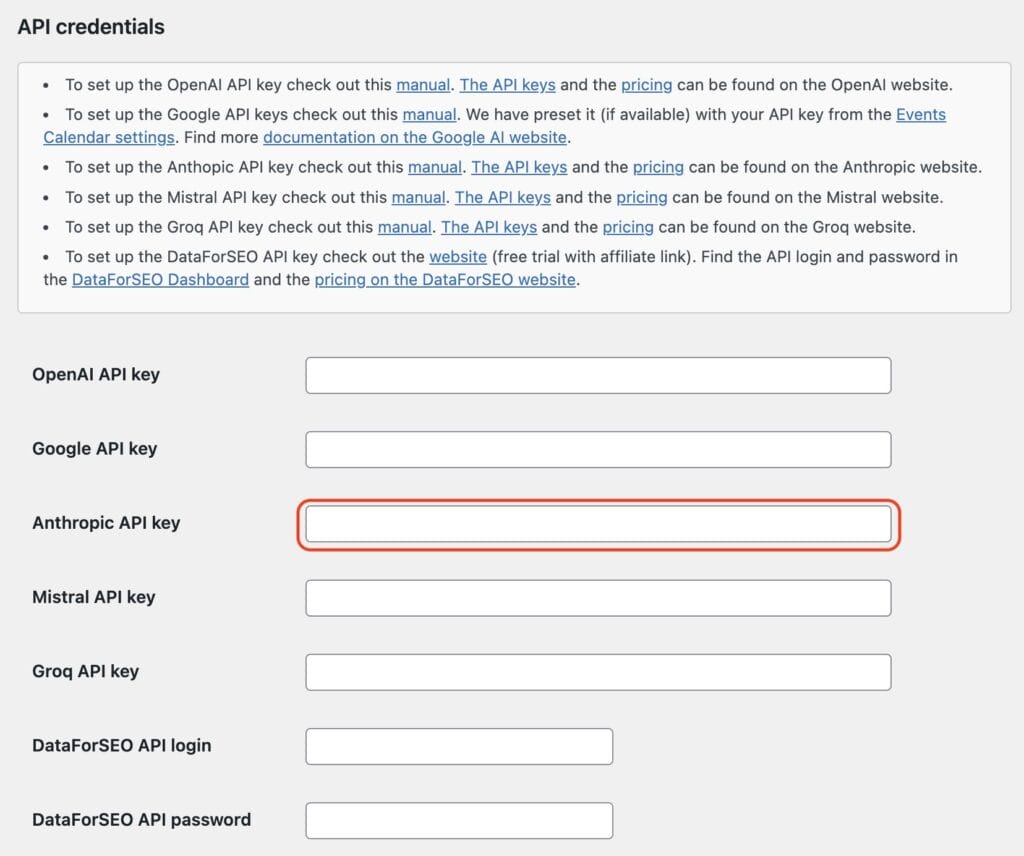Open documentation on the Google AI website
The height and width of the screenshot is (856, 1024).
tap(412, 137)
